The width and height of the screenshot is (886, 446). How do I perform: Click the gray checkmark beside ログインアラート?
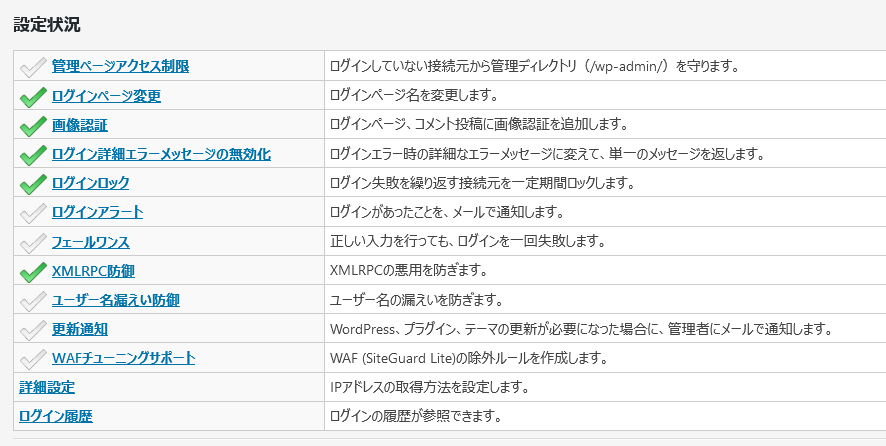33,213
